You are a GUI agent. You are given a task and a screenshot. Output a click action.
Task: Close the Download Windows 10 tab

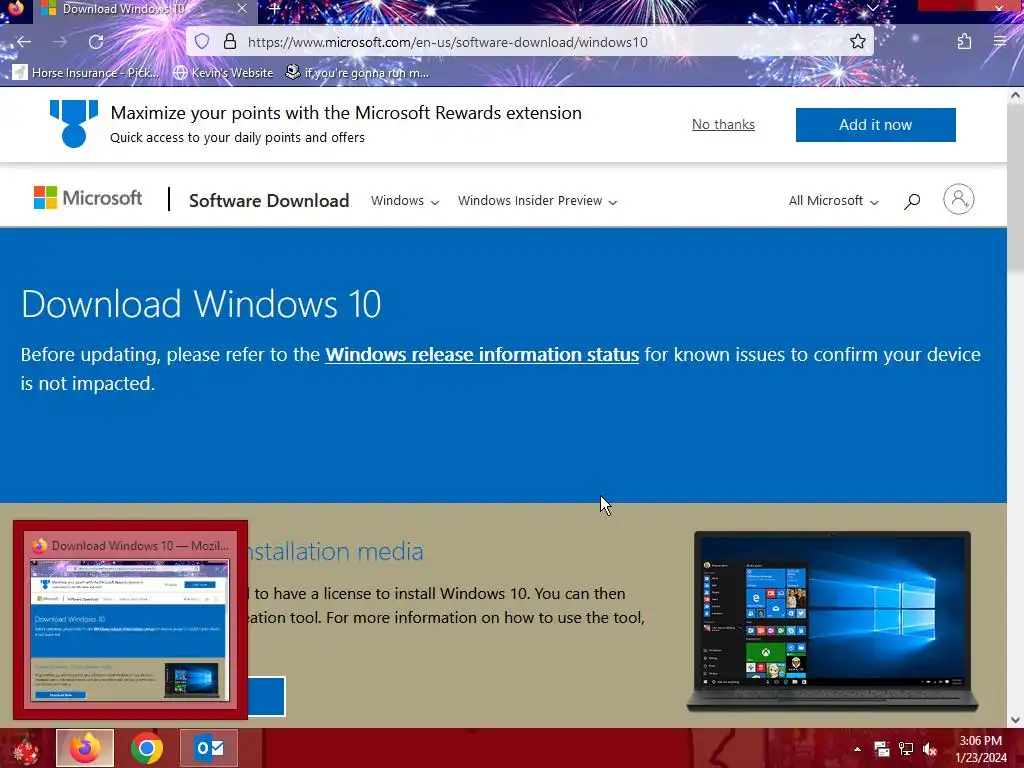click(x=242, y=8)
